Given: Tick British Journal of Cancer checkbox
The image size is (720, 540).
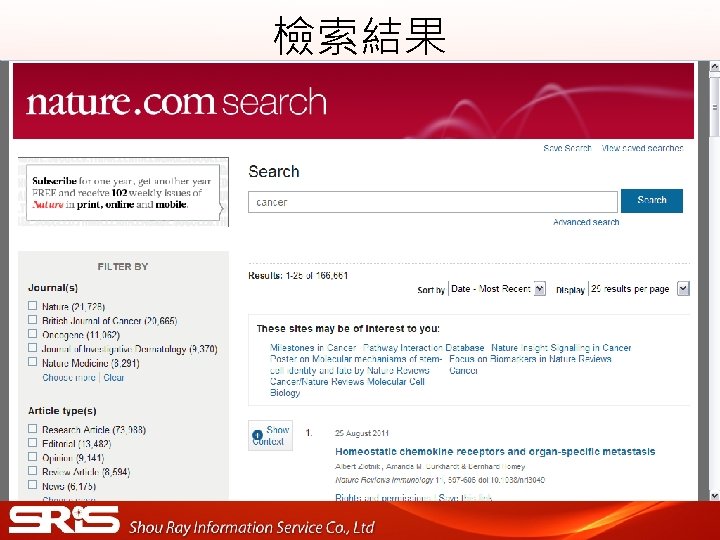Looking at the screenshot, I should tap(33, 320).
